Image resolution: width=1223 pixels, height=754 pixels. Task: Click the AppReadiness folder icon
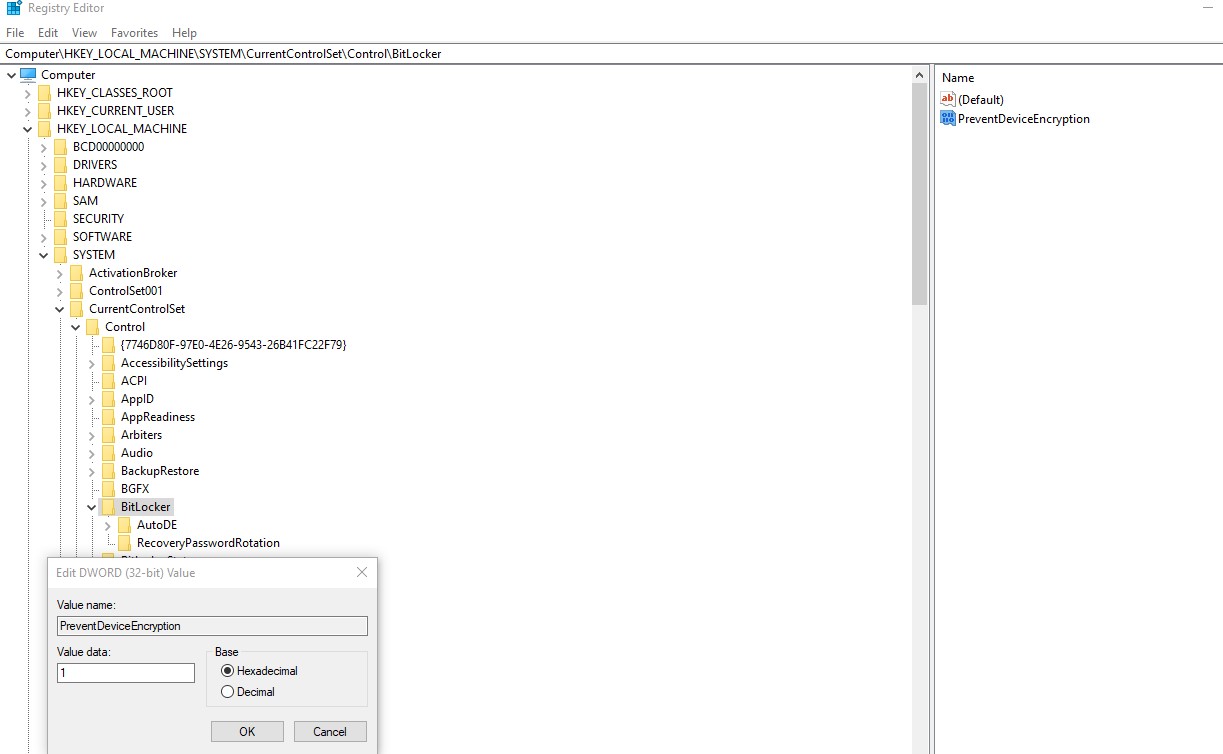point(108,417)
